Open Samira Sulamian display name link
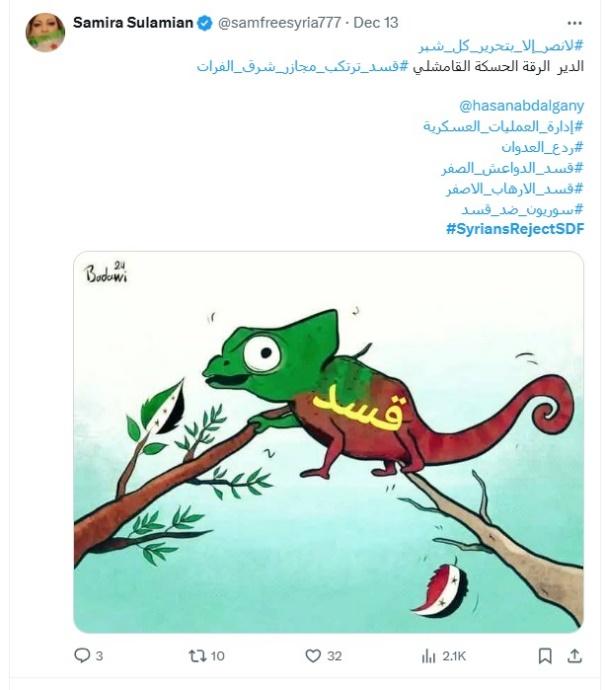 tap(133, 22)
